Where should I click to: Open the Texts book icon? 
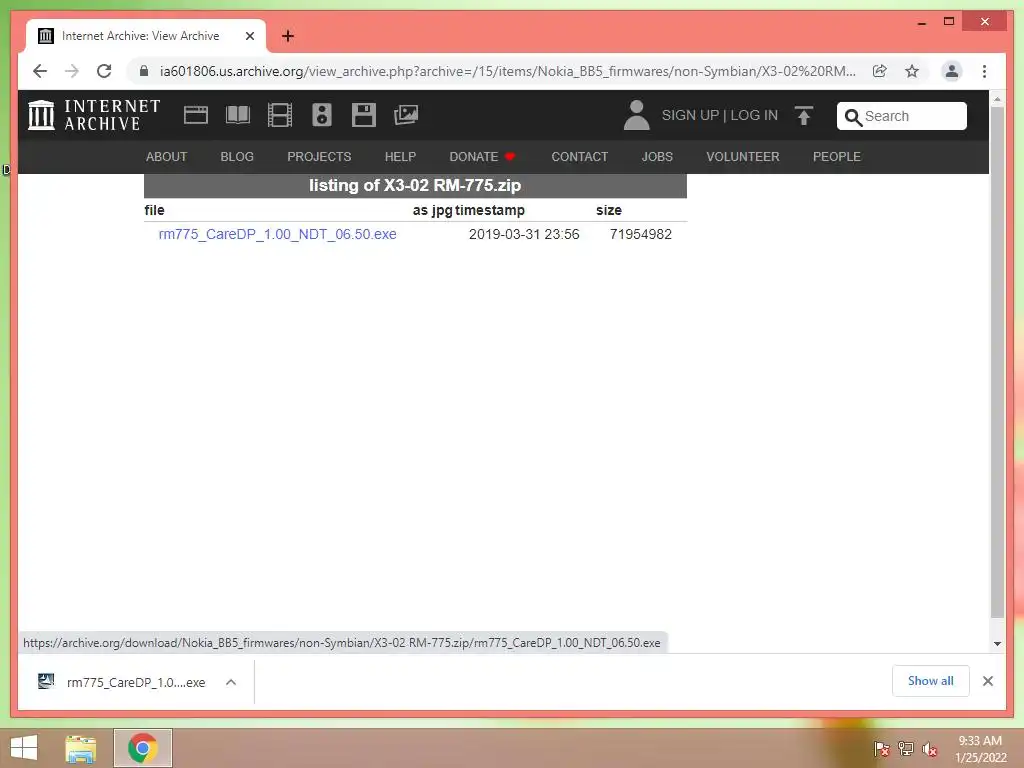coord(238,115)
